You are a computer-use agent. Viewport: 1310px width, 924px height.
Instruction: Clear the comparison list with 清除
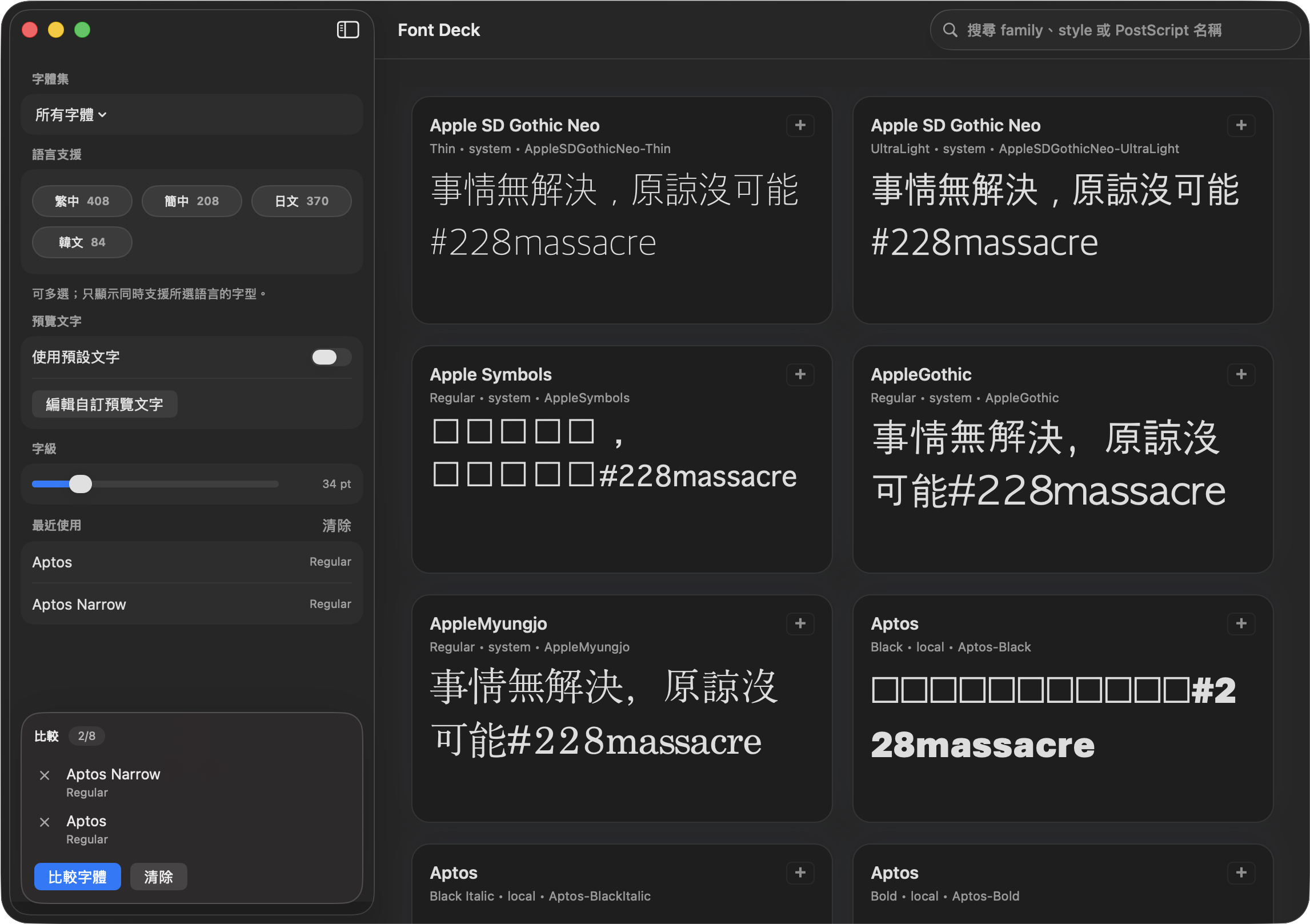click(158, 877)
